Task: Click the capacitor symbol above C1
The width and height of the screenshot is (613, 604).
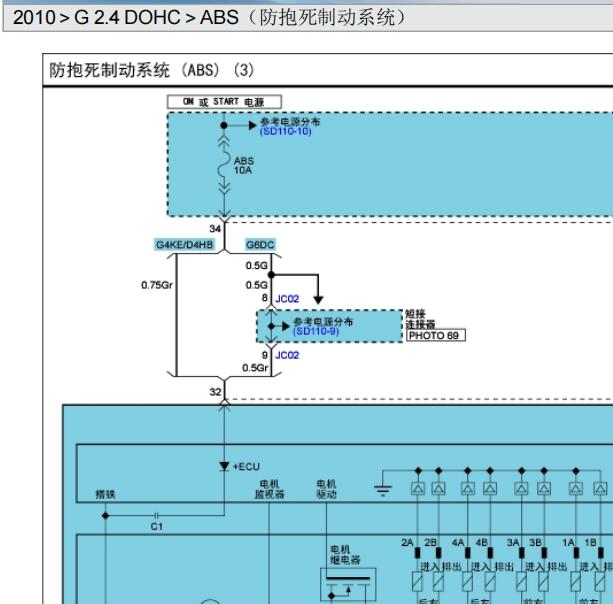Action: (156, 516)
